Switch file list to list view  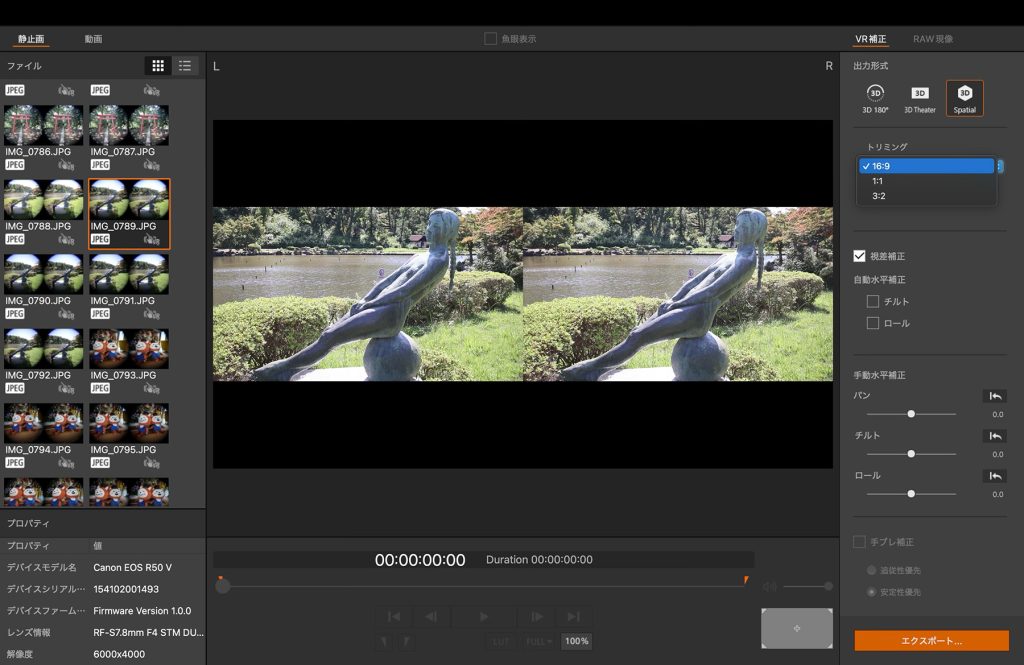(185, 66)
